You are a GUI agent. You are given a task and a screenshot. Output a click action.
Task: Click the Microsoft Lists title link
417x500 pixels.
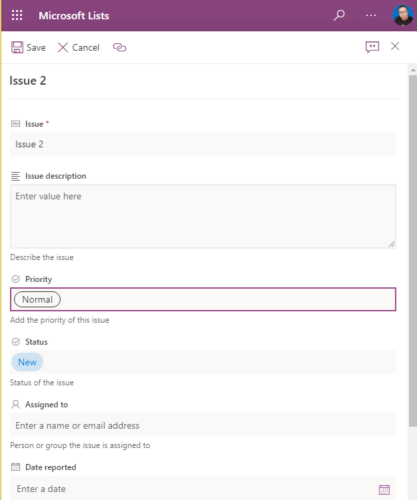coord(74,16)
